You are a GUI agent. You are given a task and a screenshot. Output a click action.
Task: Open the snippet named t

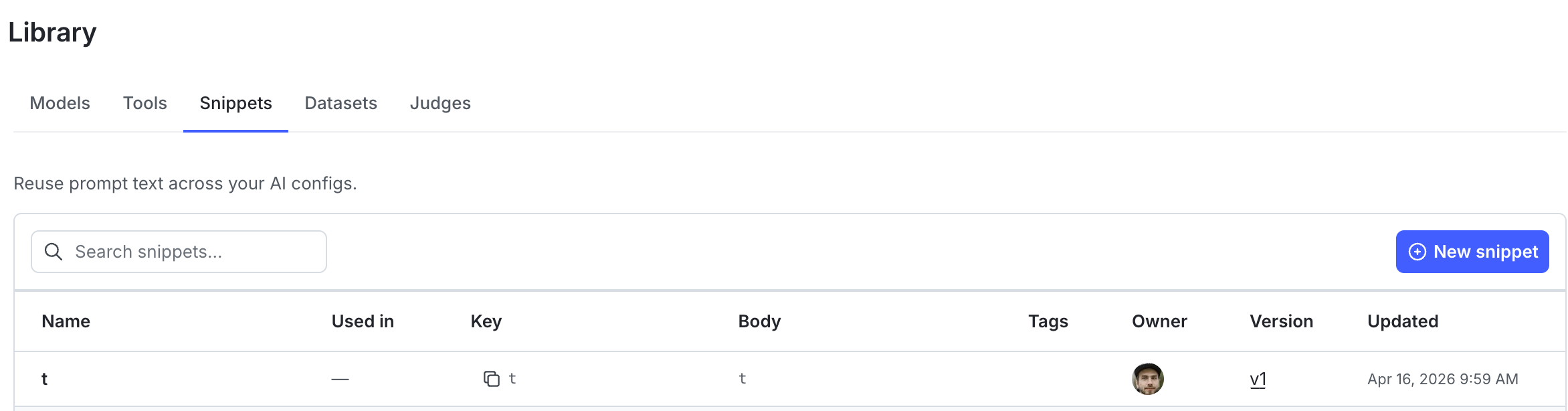pyautogui.click(x=44, y=378)
